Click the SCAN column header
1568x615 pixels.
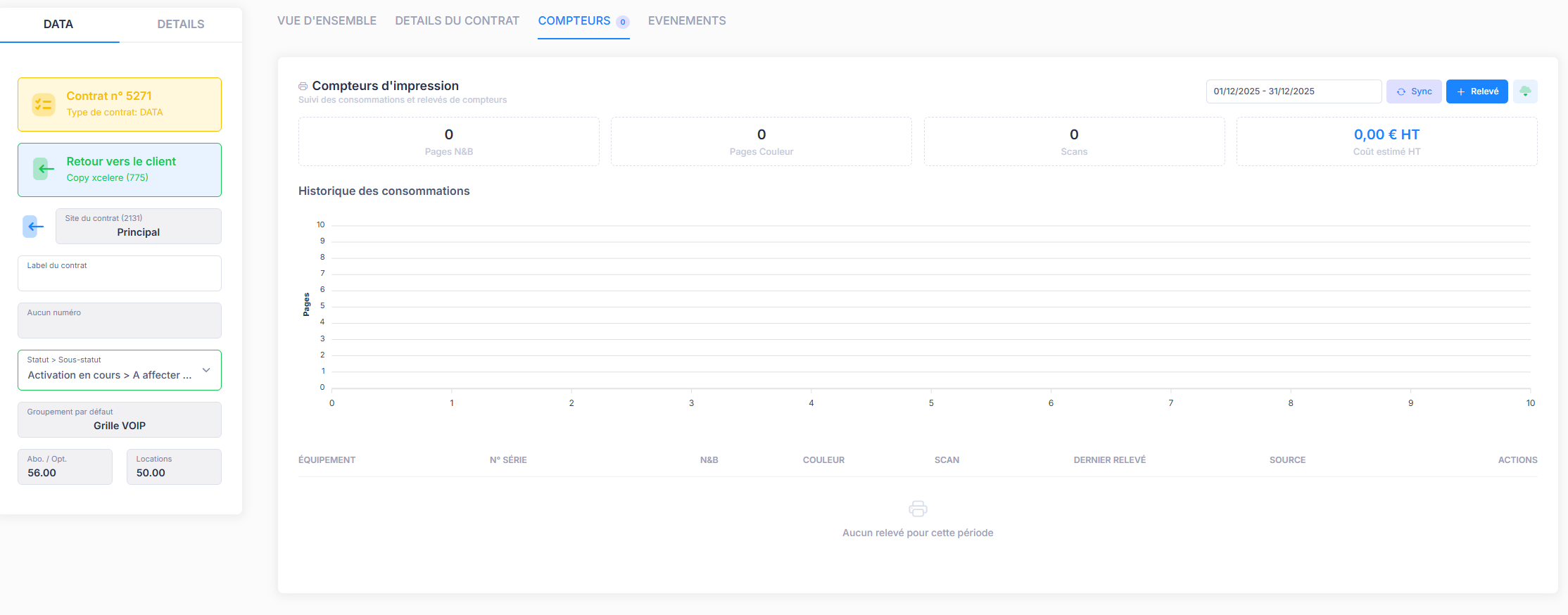947,460
